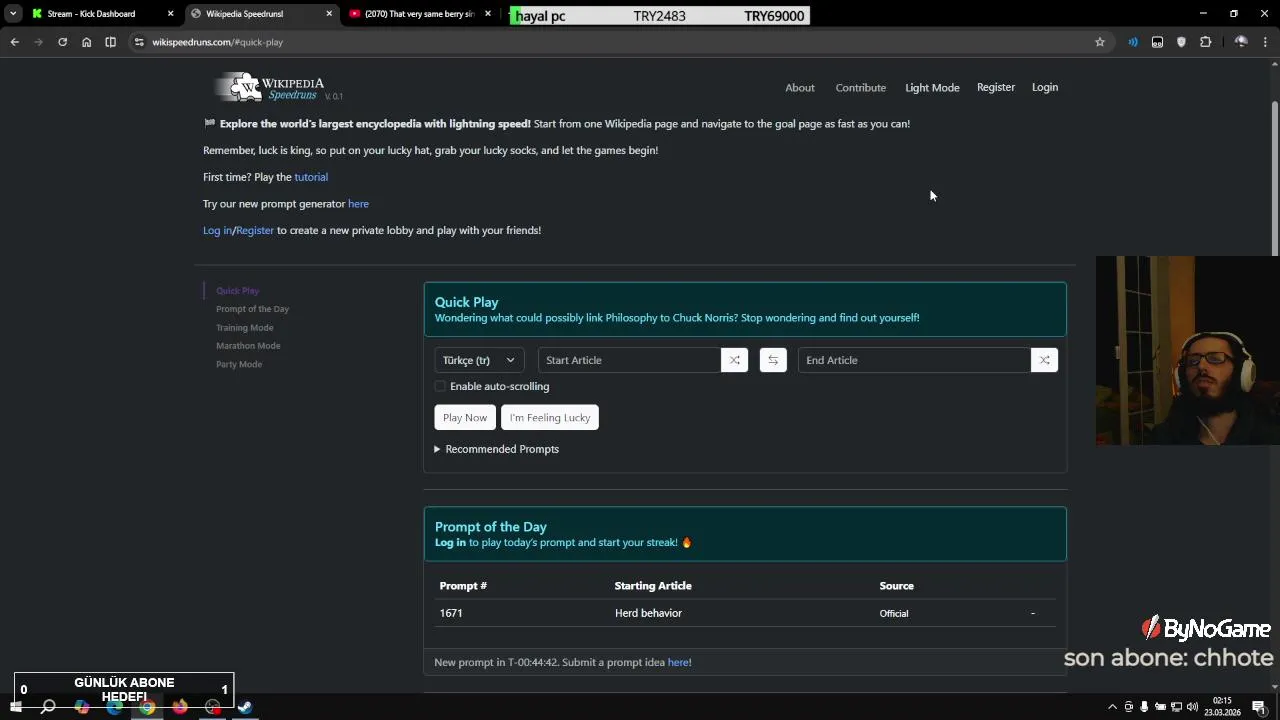Click the taskbar clock 02:15
This screenshot has width=1280, height=720.
click(x=1222, y=707)
